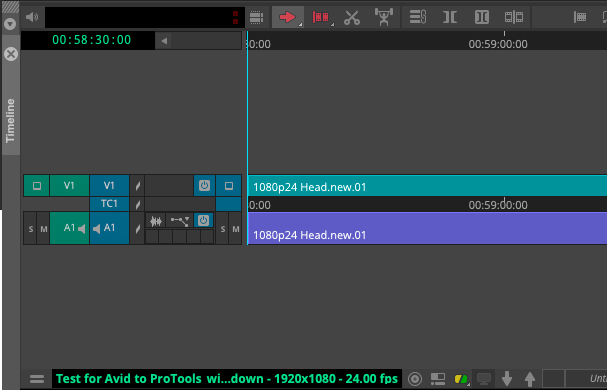Open the A1 clip gain/automation dropdown icon

180,221
